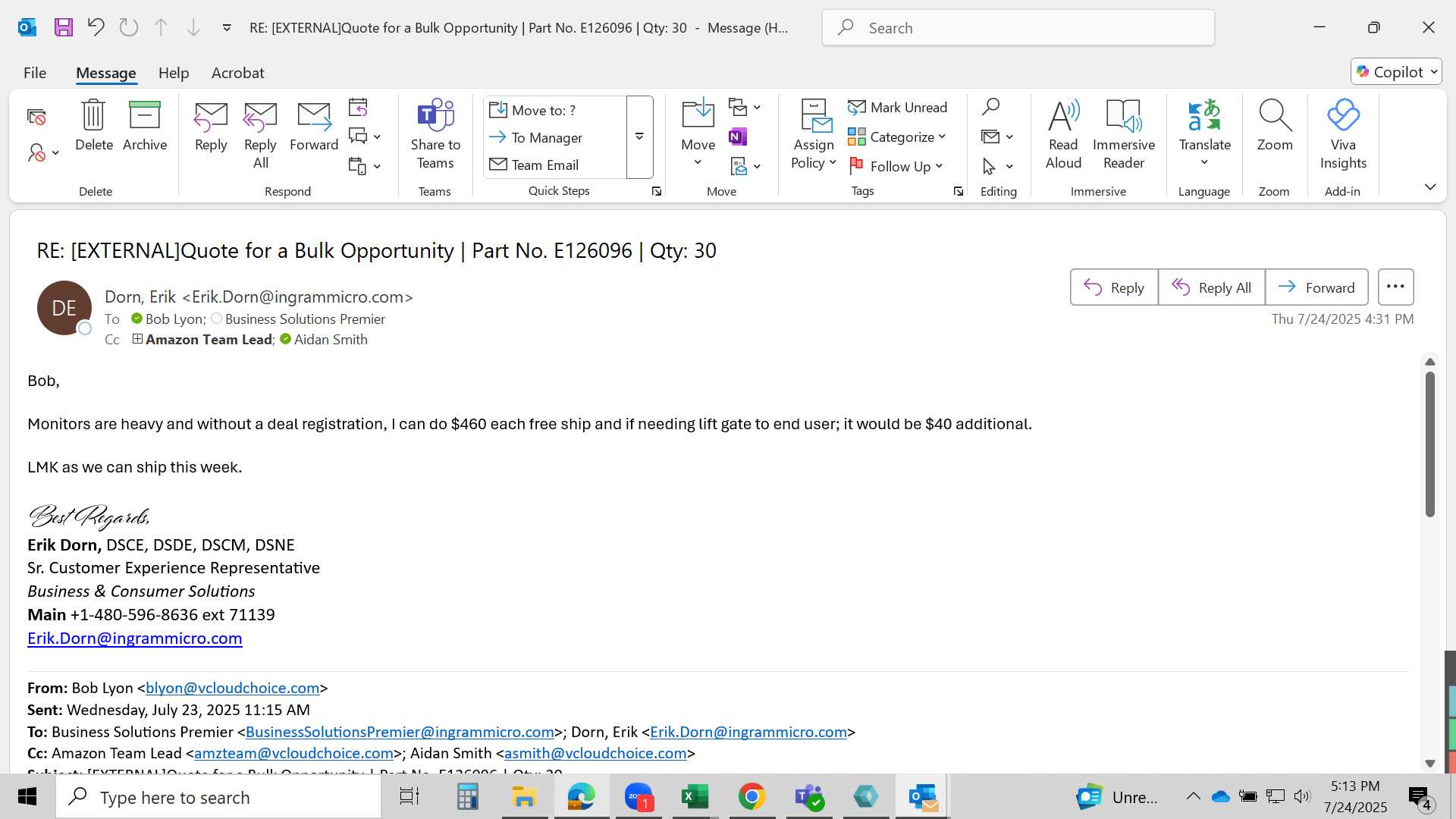Open Erik.Dorn@ingrammicro.com signature link
Image resolution: width=1456 pixels, height=819 pixels.
[x=135, y=639]
